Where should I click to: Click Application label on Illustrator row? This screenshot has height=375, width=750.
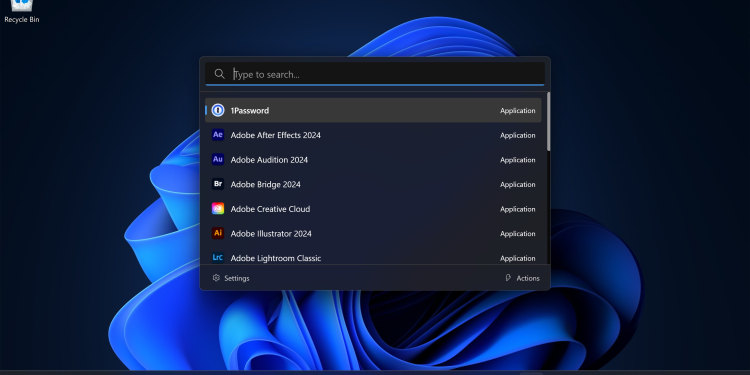[518, 234]
